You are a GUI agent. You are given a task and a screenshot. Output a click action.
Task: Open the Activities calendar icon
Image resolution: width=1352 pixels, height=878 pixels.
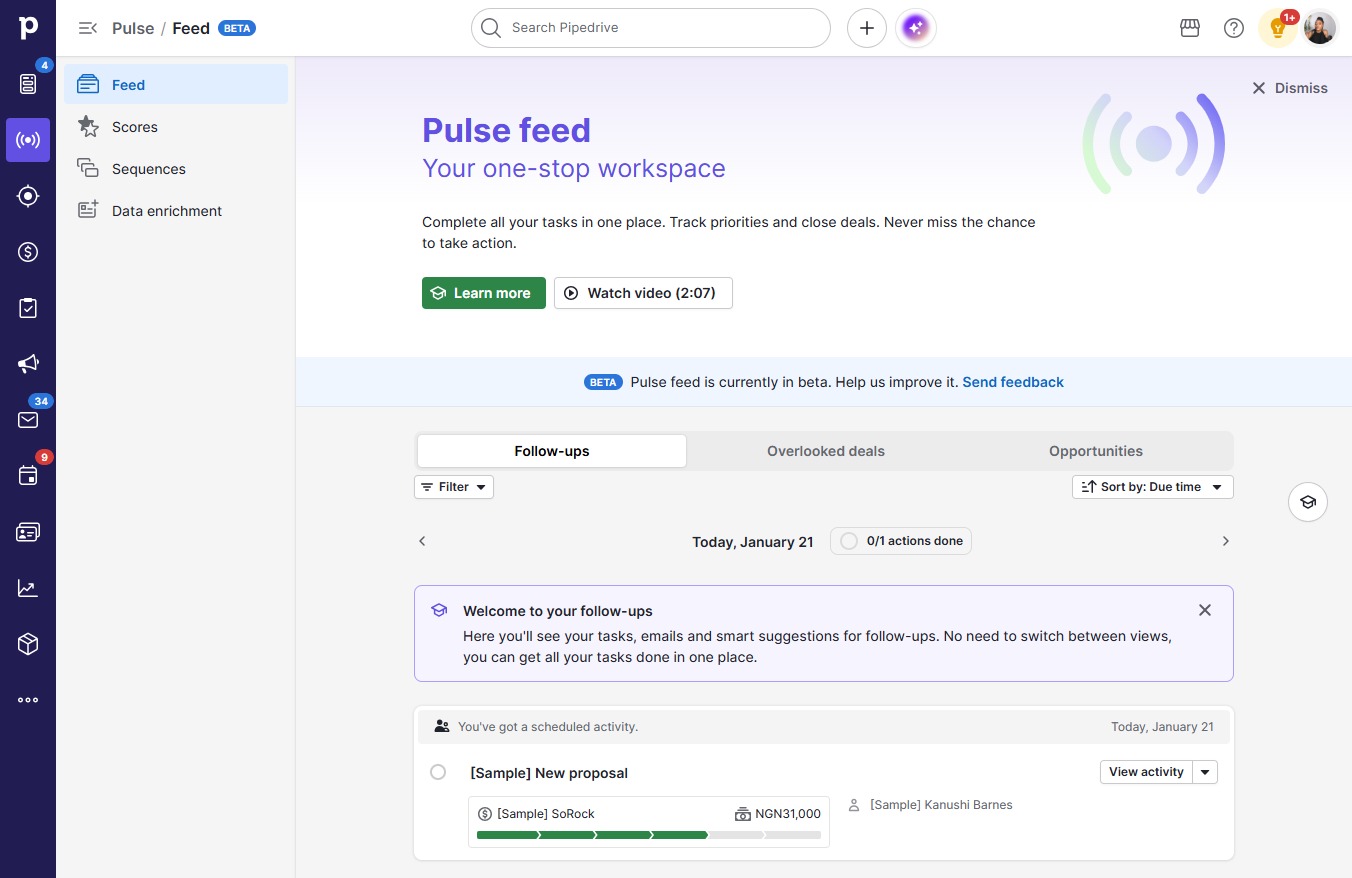pyautogui.click(x=28, y=476)
